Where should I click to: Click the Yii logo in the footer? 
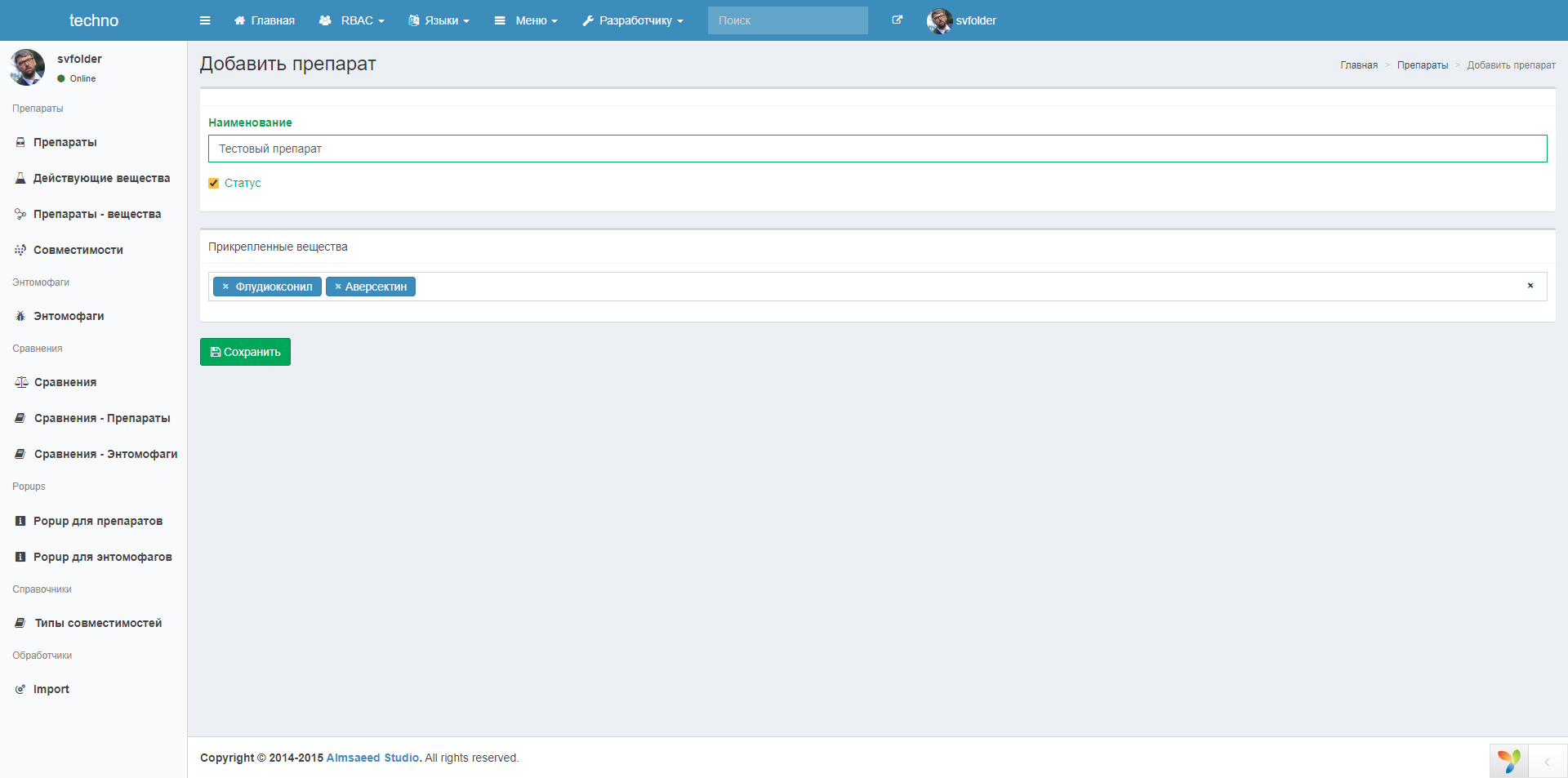pos(1509,761)
